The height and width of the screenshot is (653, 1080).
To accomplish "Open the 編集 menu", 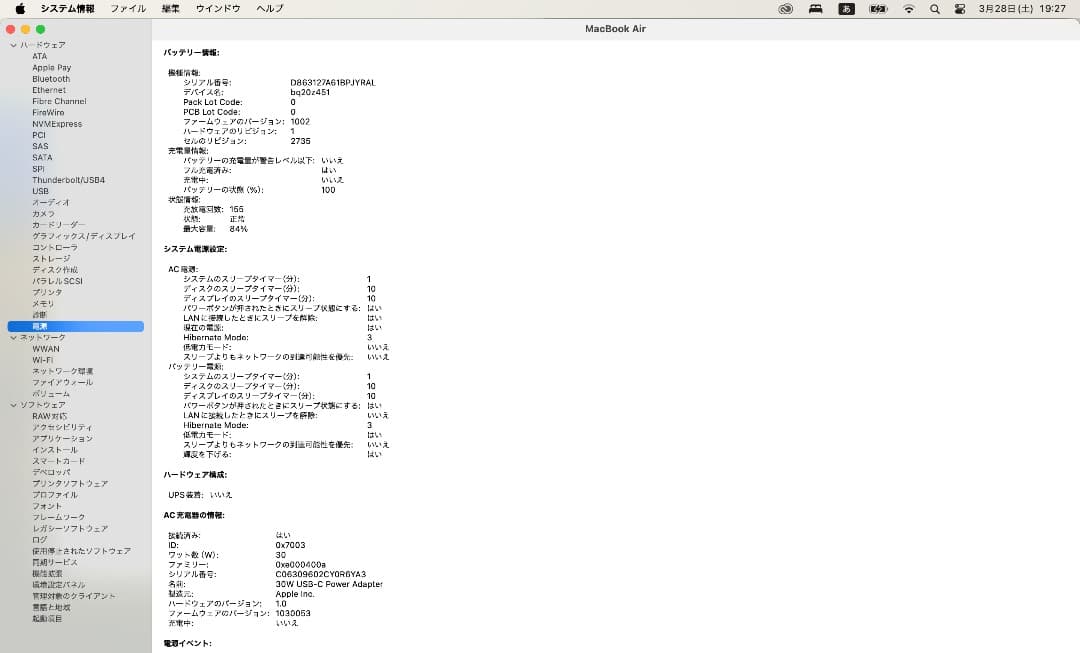I will point(170,9).
